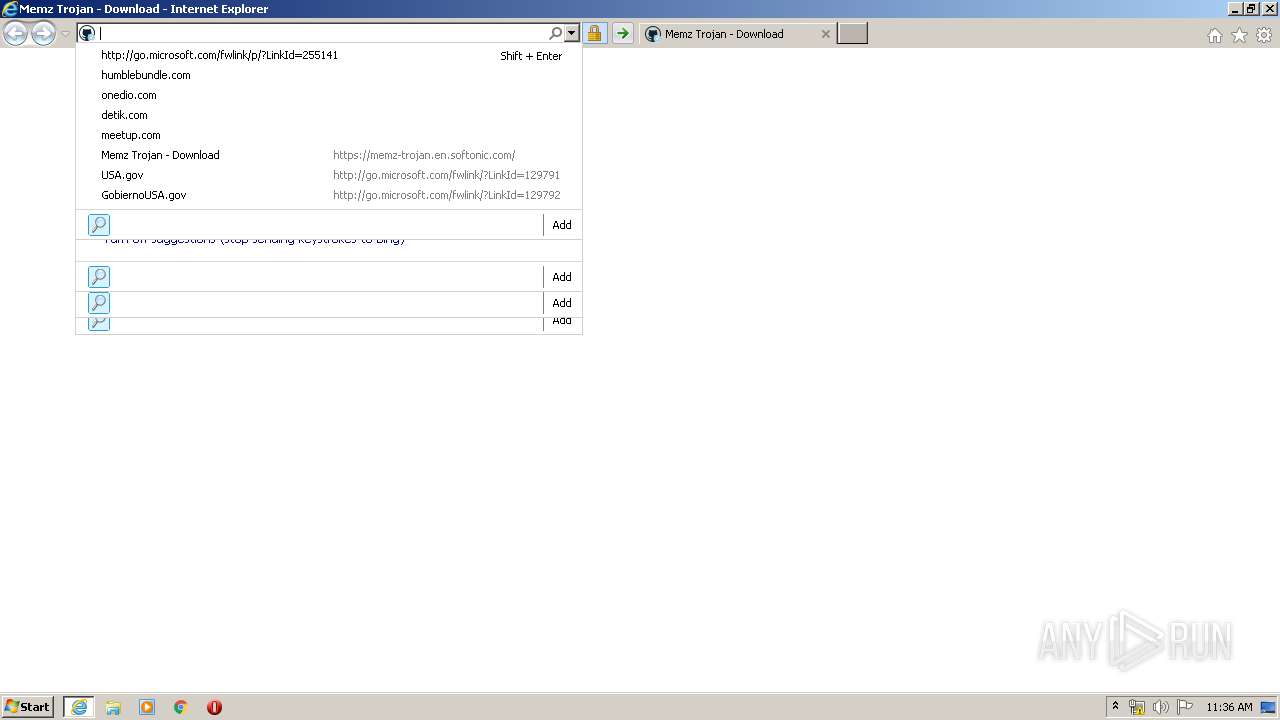Open Windows Explorer folder from the taskbar
1280x720 pixels.
113,707
